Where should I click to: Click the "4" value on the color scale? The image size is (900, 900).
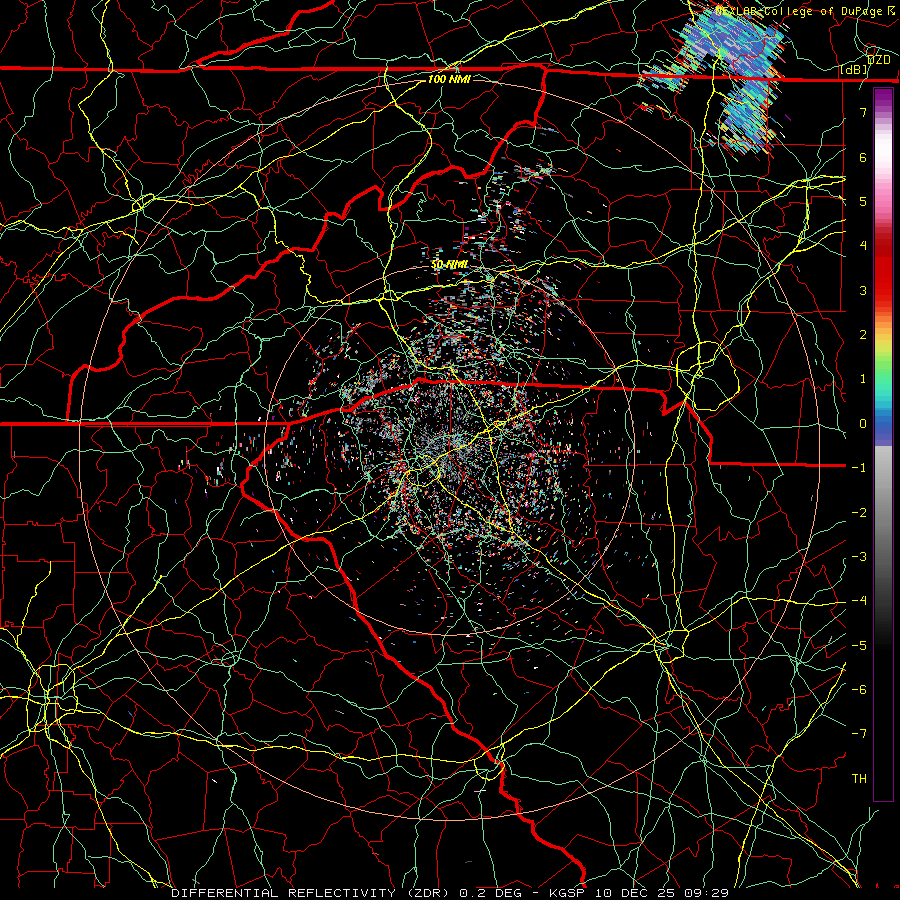point(863,246)
